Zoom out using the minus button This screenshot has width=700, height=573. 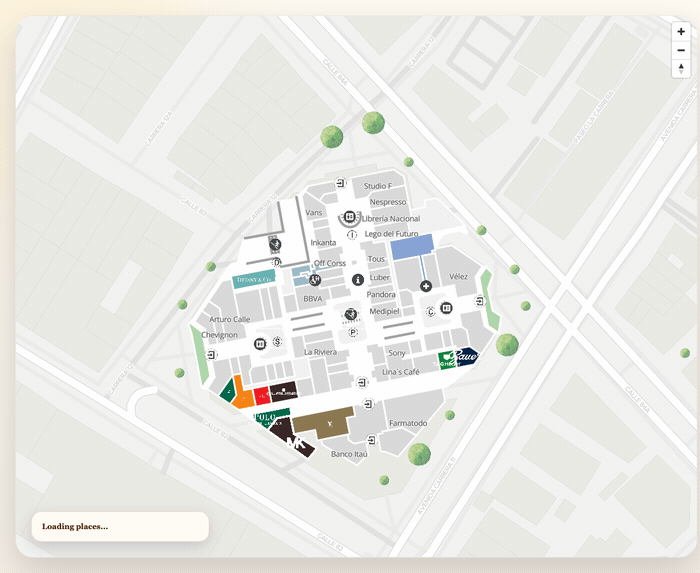point(681,50)
